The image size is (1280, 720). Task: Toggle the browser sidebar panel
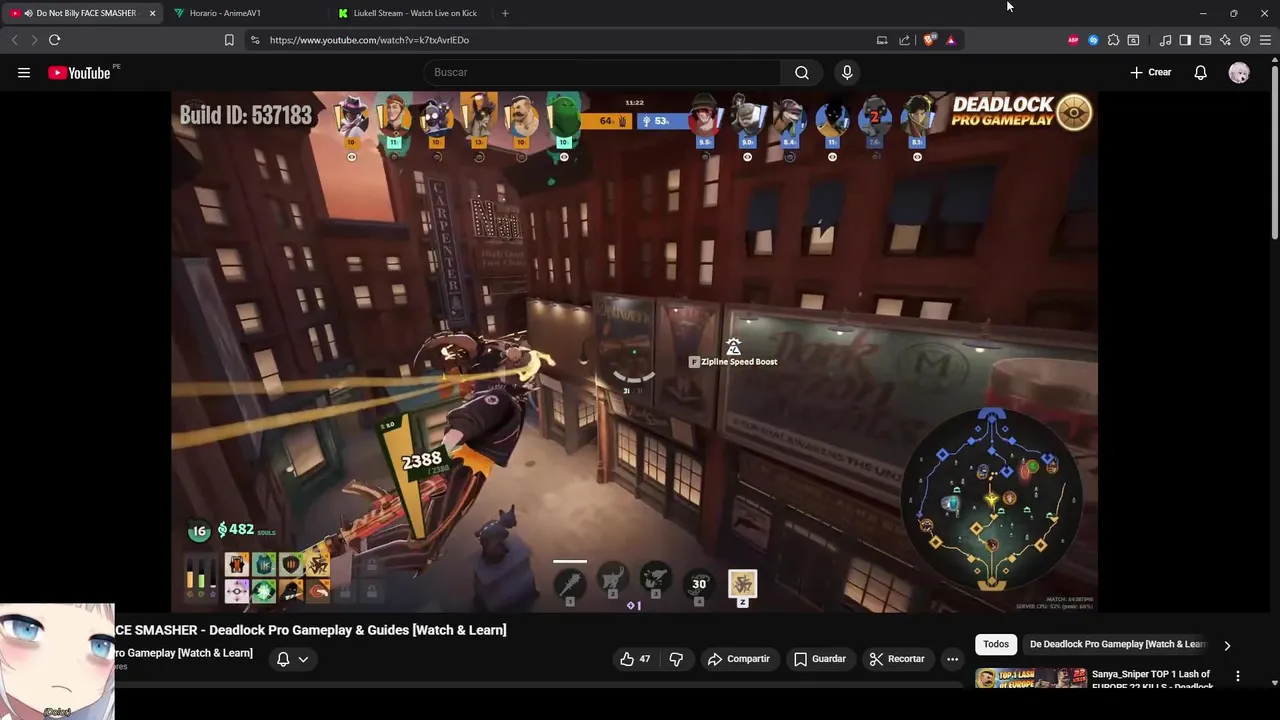(1185, 40)
